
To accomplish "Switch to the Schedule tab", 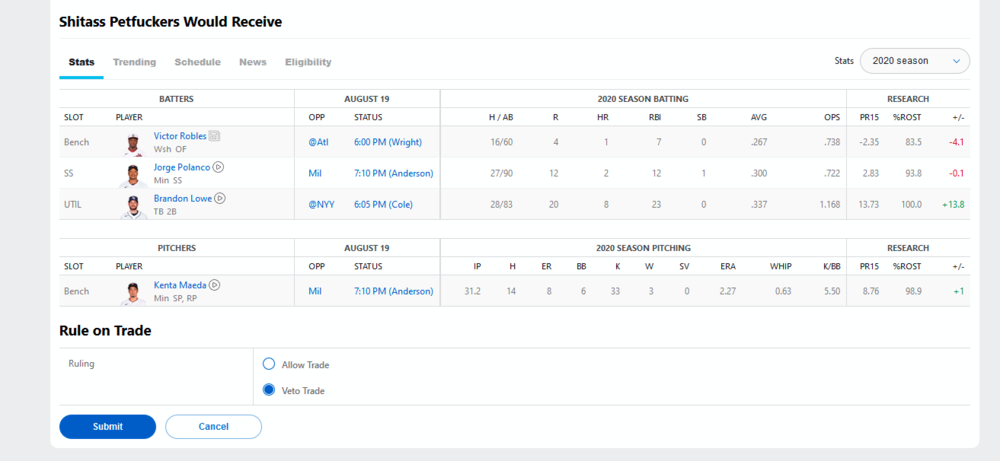I will pos(197,62).
